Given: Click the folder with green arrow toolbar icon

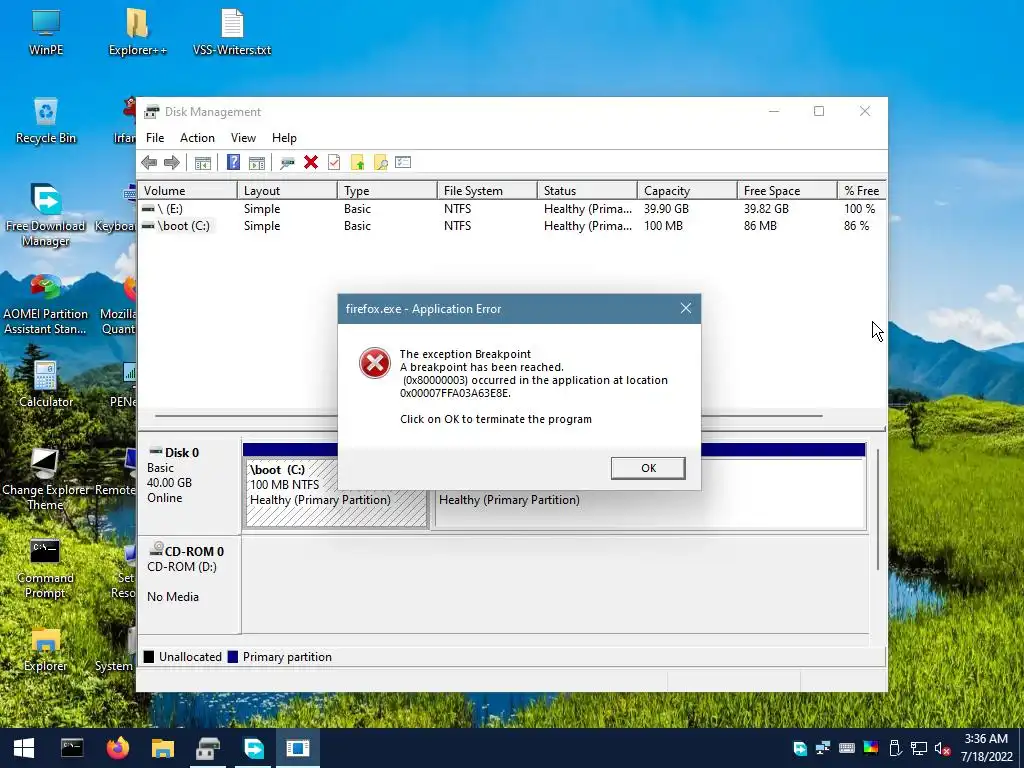Looking at the screenshot, I should pos(357,163).
